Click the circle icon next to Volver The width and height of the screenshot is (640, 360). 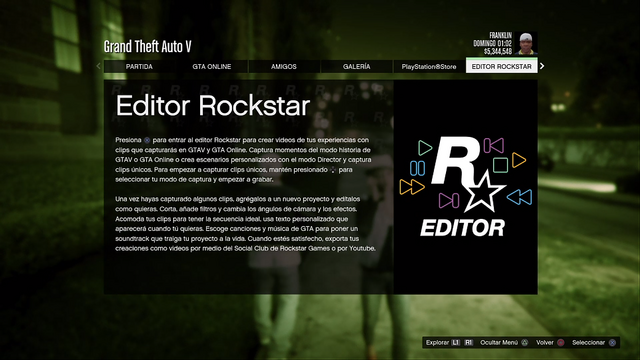[561, 342]
